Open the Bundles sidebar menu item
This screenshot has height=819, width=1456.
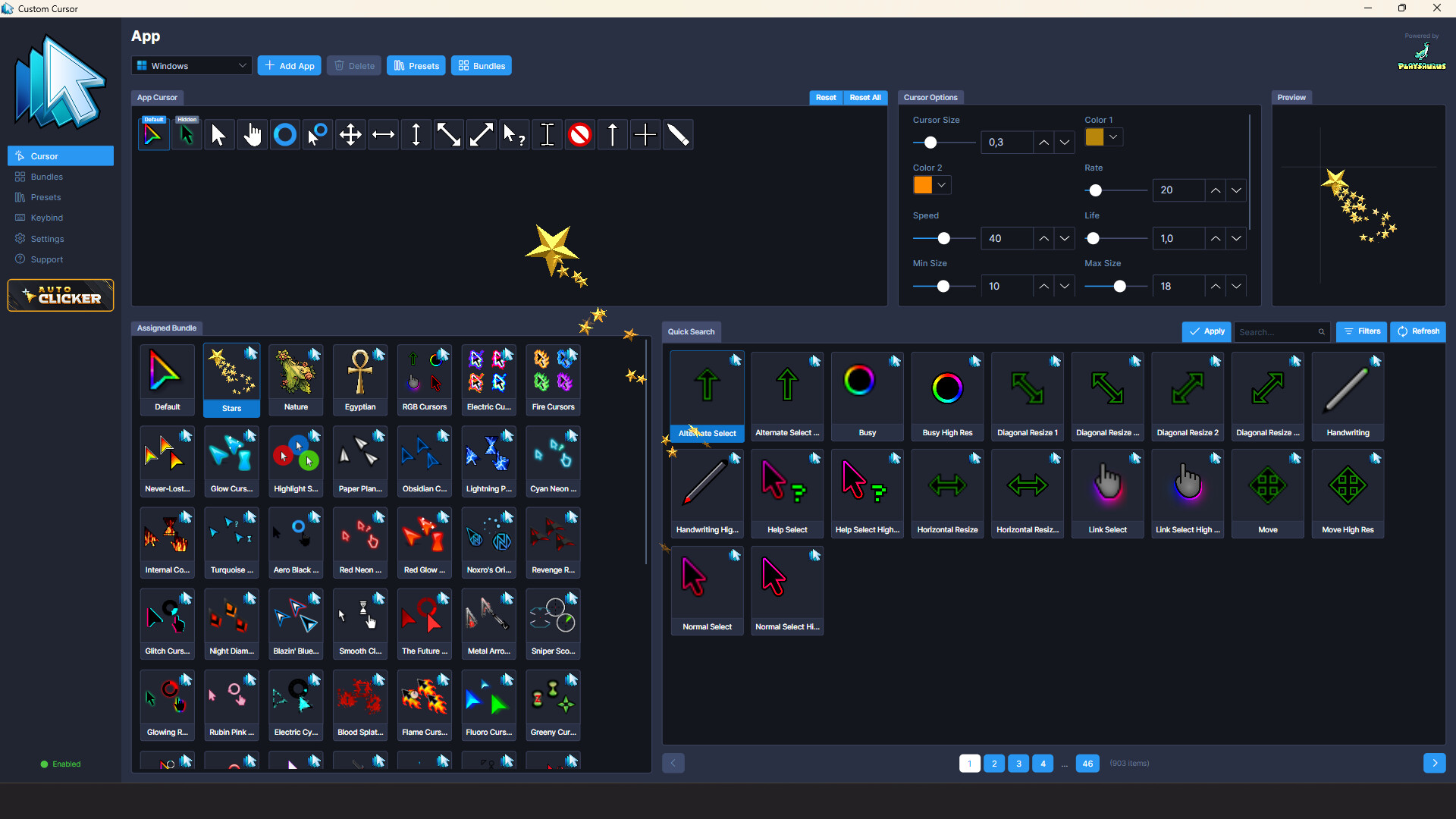[x=46, y=177]
